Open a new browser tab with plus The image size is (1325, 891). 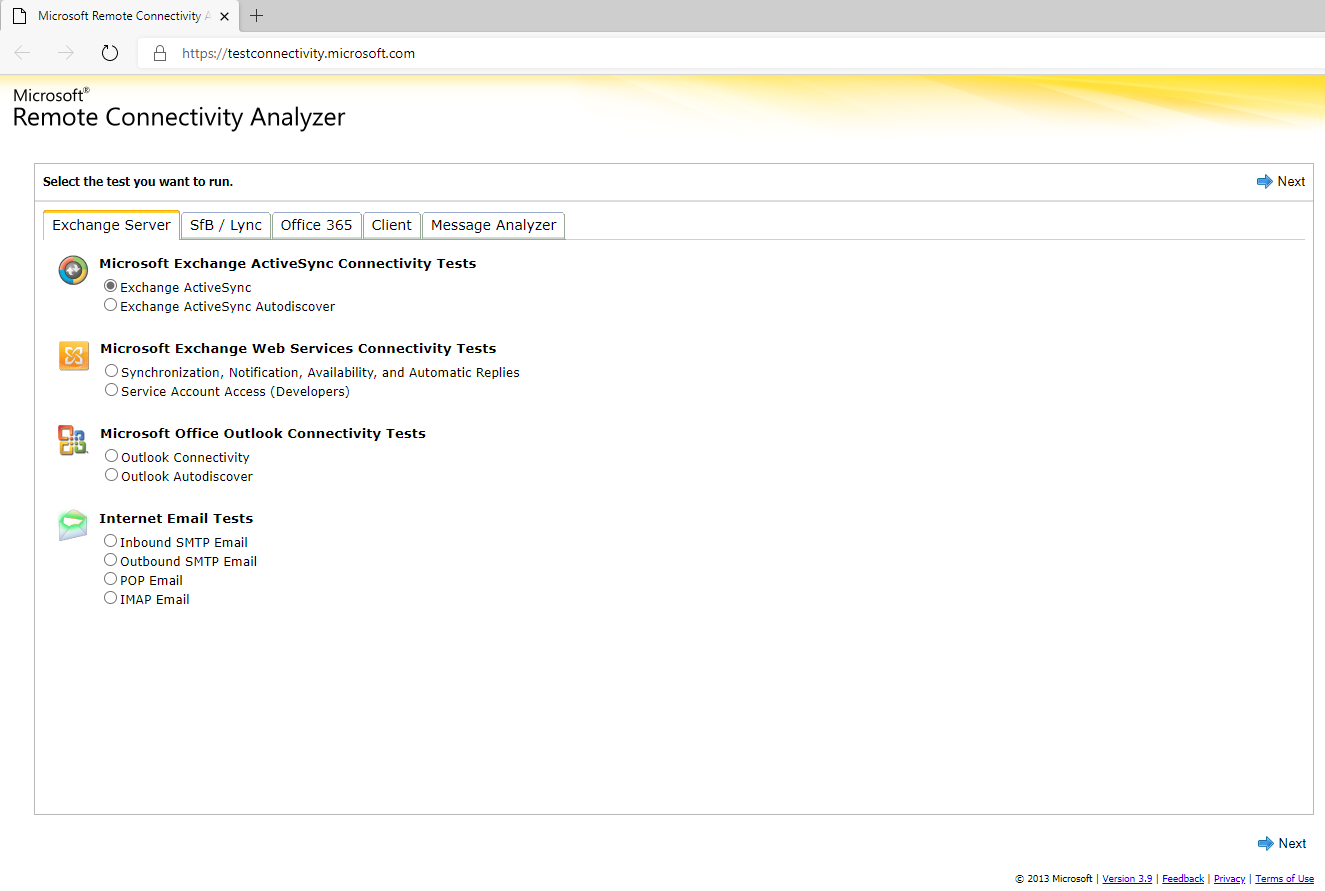(x=257, y=16)
